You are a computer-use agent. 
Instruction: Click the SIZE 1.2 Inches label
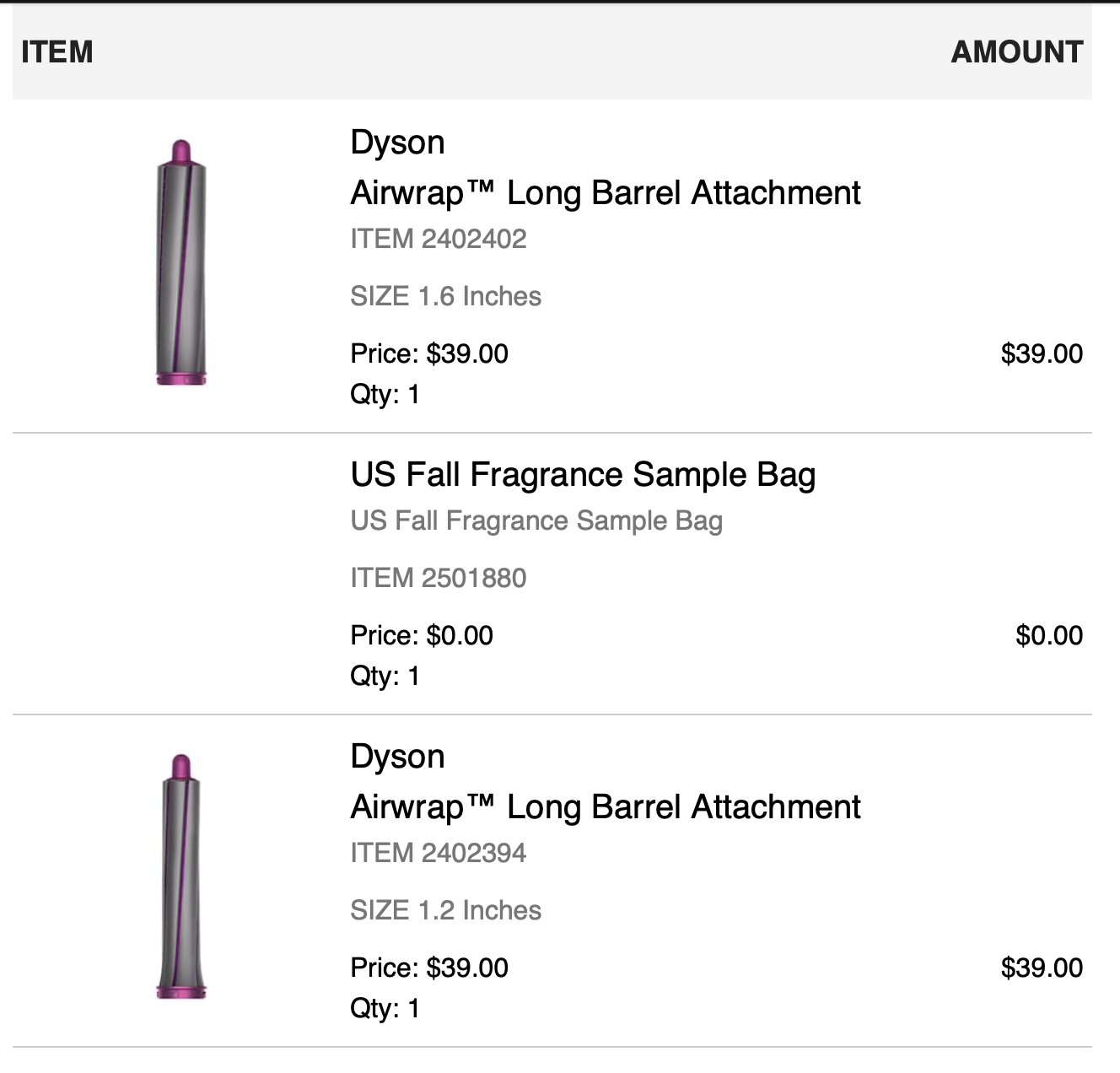tap(445, 910)
